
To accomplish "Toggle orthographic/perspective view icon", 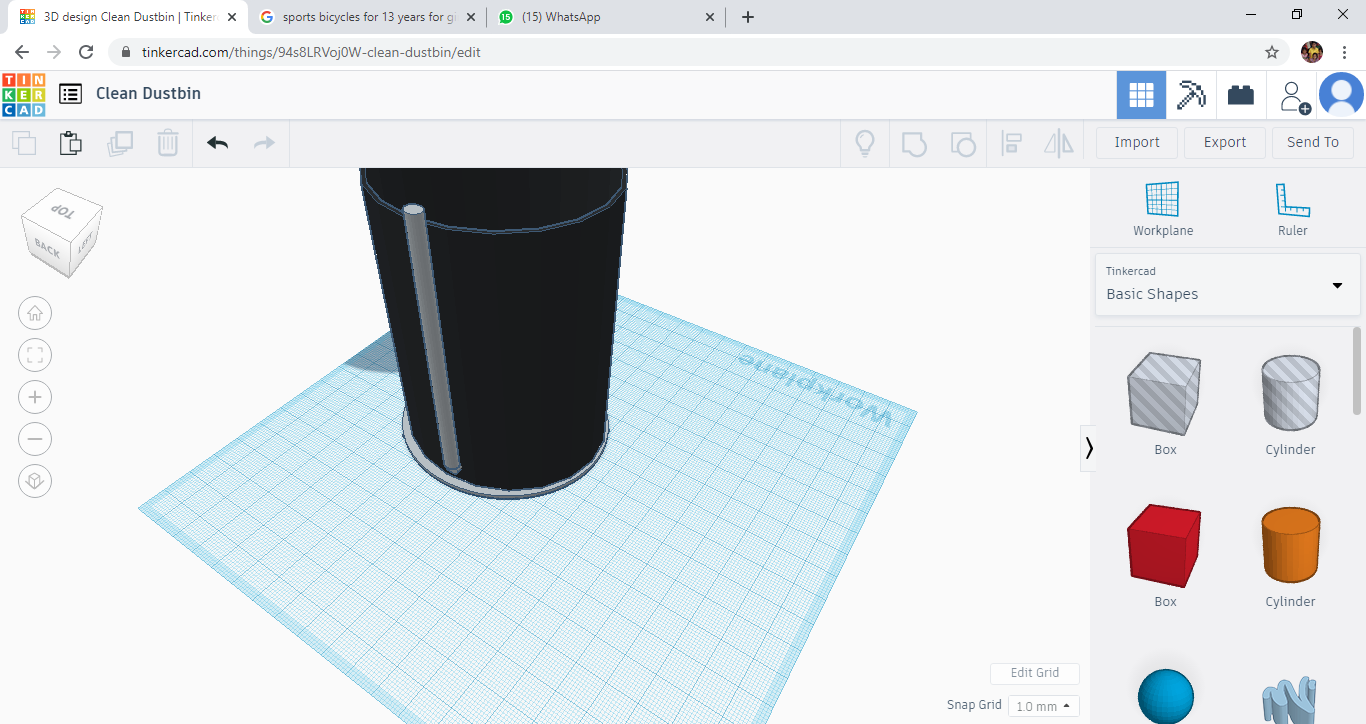I will click(35, 481).
